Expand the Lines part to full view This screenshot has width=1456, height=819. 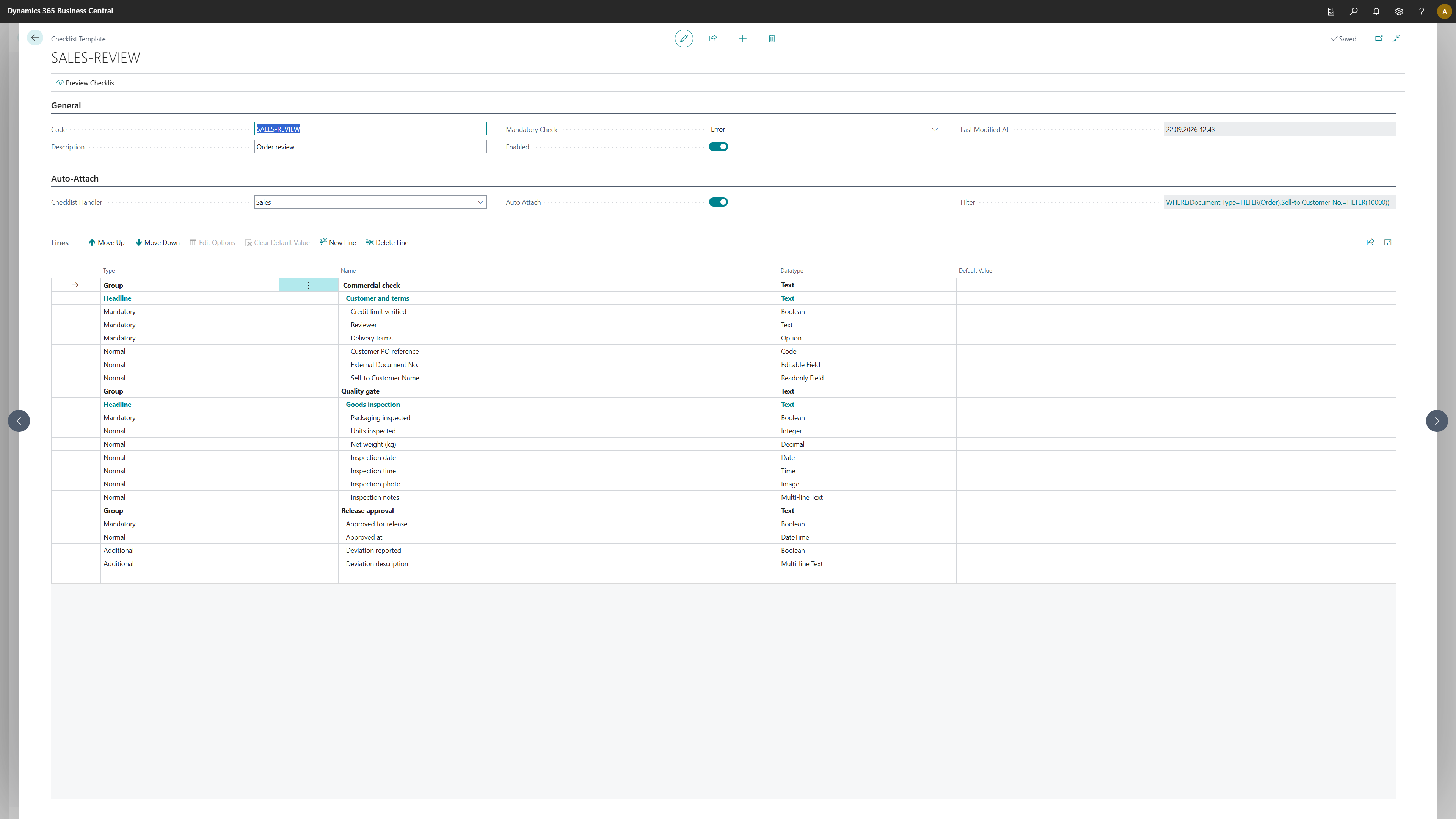click(1388, 243)
